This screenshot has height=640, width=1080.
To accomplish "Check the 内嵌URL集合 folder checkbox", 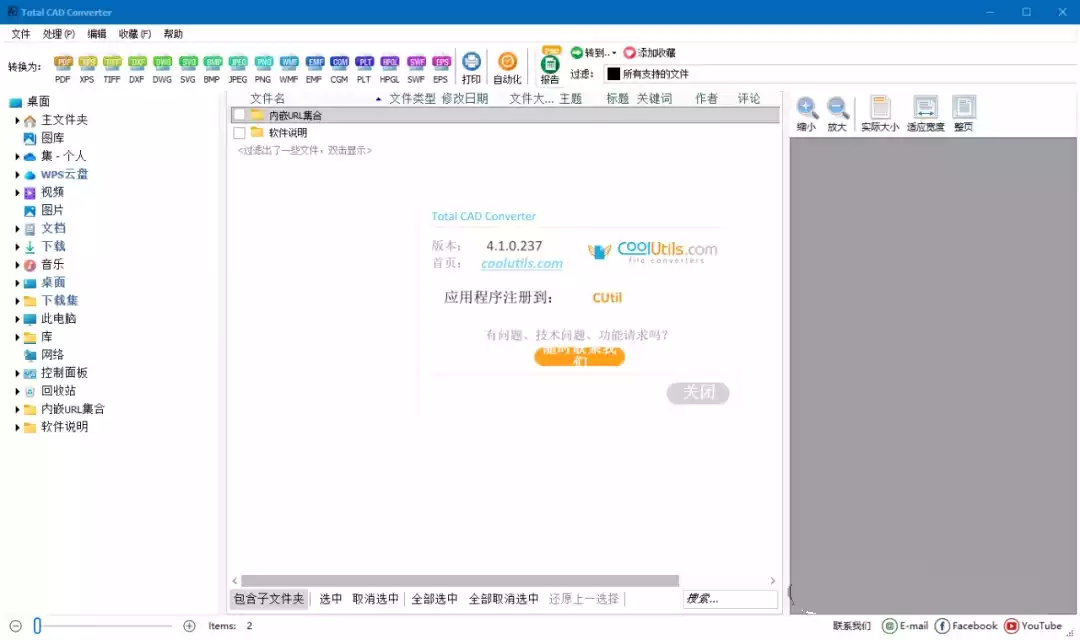I will click(239, 114).
